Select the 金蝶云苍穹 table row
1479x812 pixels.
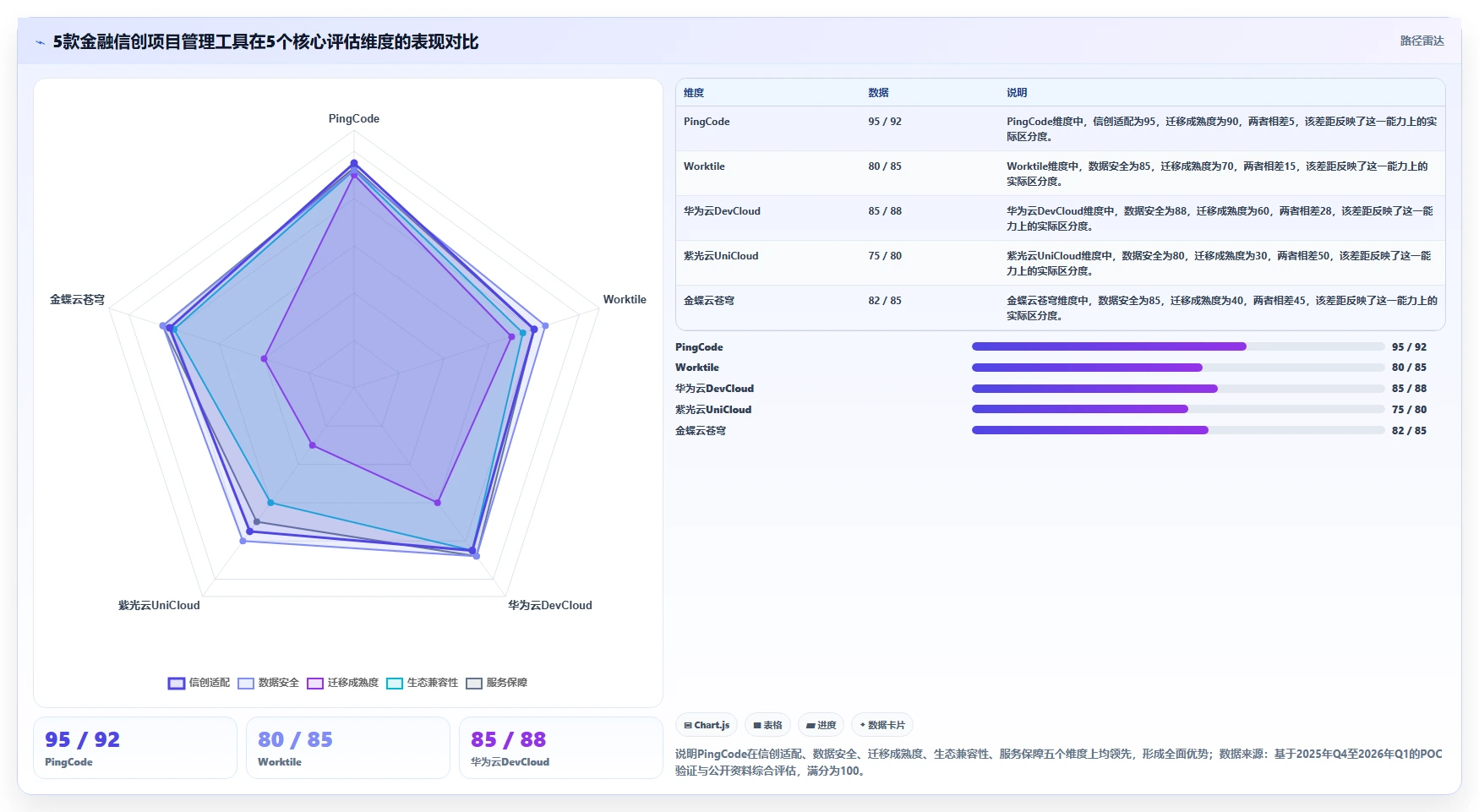click(x=1060, y=308)
